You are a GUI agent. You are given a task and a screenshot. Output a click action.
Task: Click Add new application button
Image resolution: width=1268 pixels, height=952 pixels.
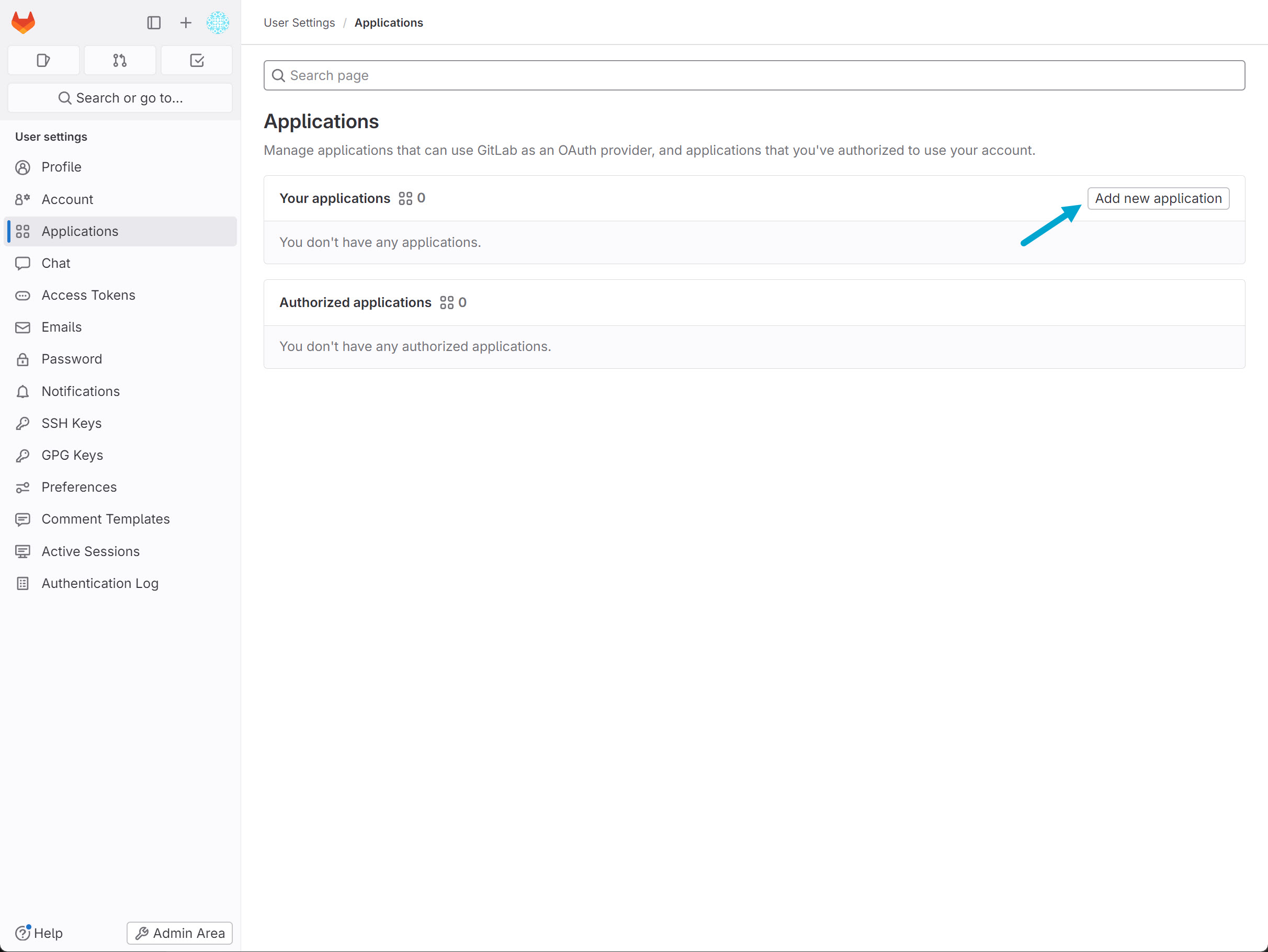1158,198
